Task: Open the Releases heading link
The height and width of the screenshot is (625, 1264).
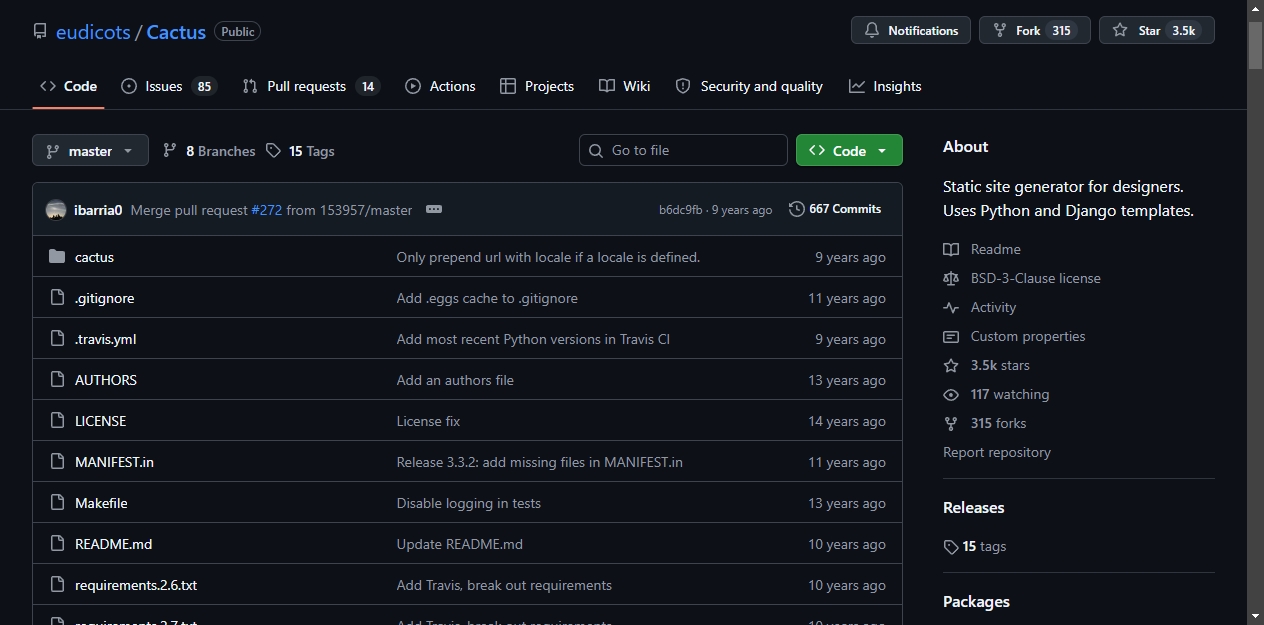Action: click(973, 507)
